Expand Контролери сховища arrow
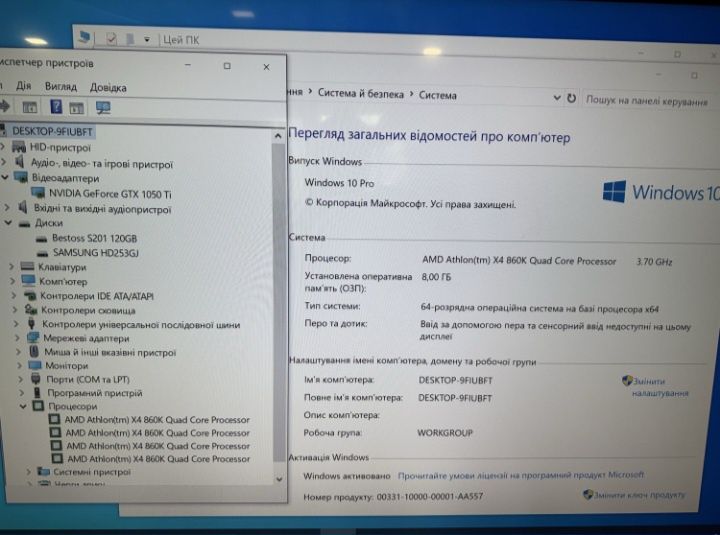Viewport: 720px width, 535px height. [x=15, y=310]
